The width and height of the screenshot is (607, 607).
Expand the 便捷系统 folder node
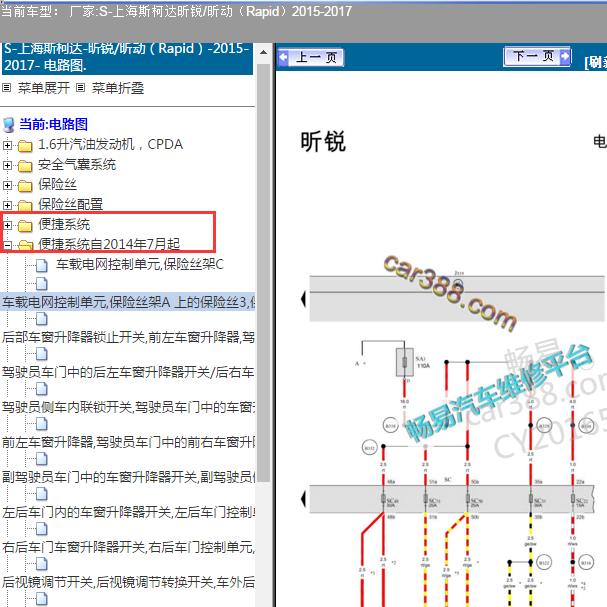tap(8, 225)
